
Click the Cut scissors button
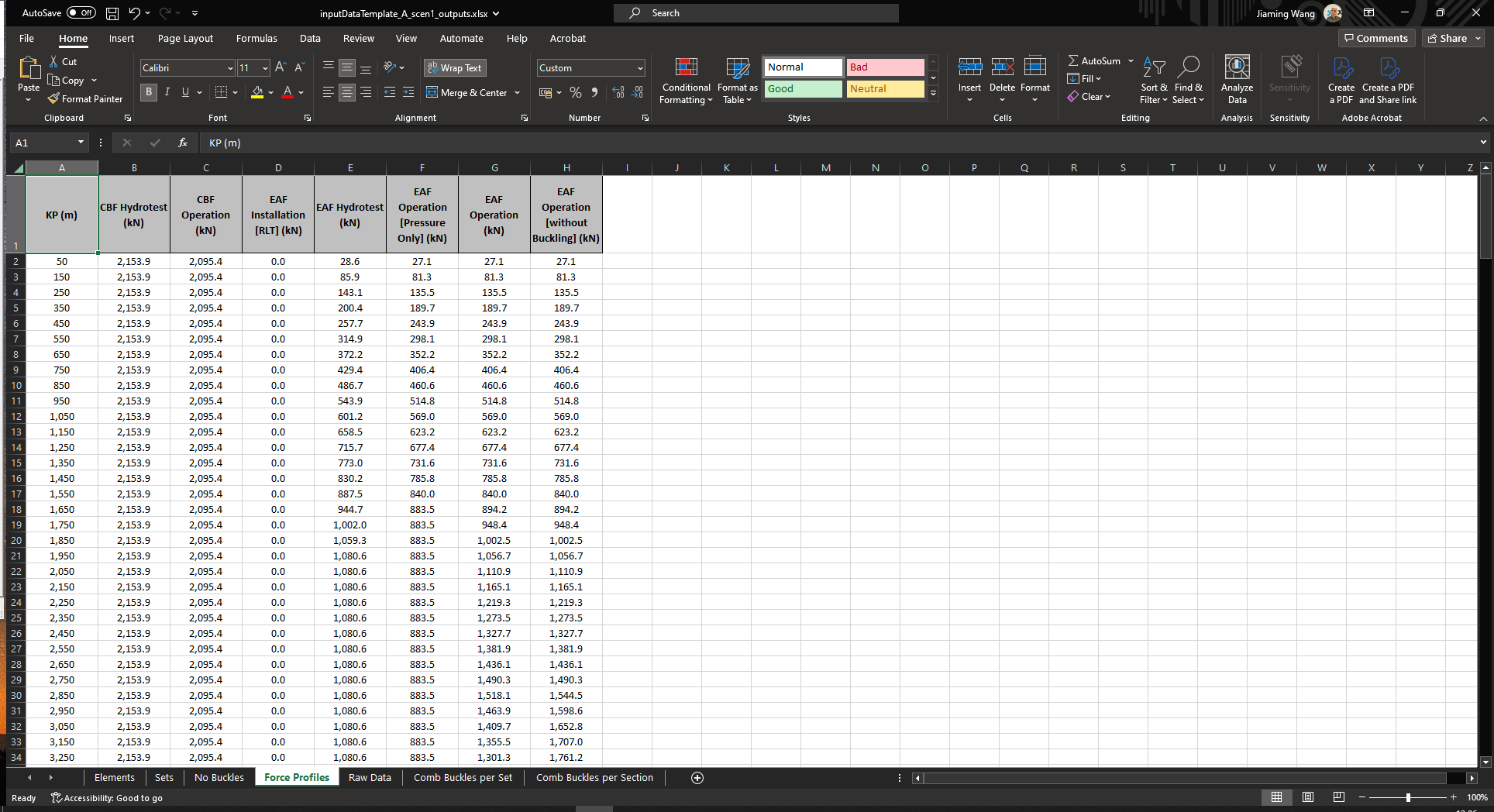(x=63, y=61)
